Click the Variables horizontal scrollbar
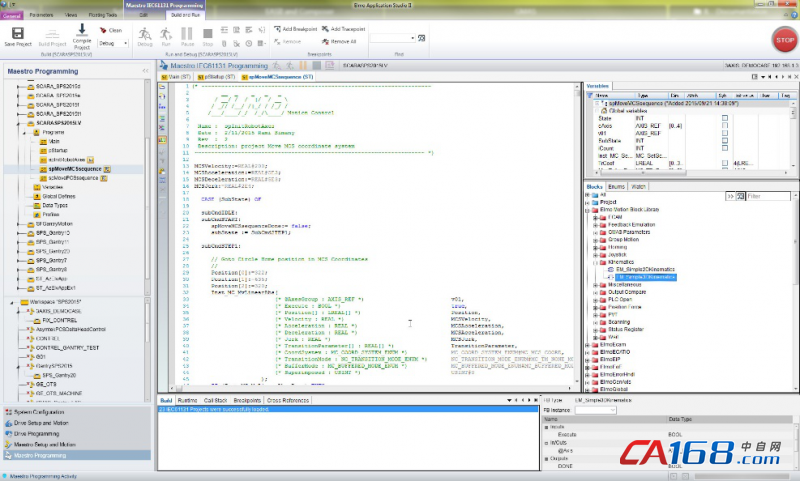This screenshot has height=481, width=800. 691,172
